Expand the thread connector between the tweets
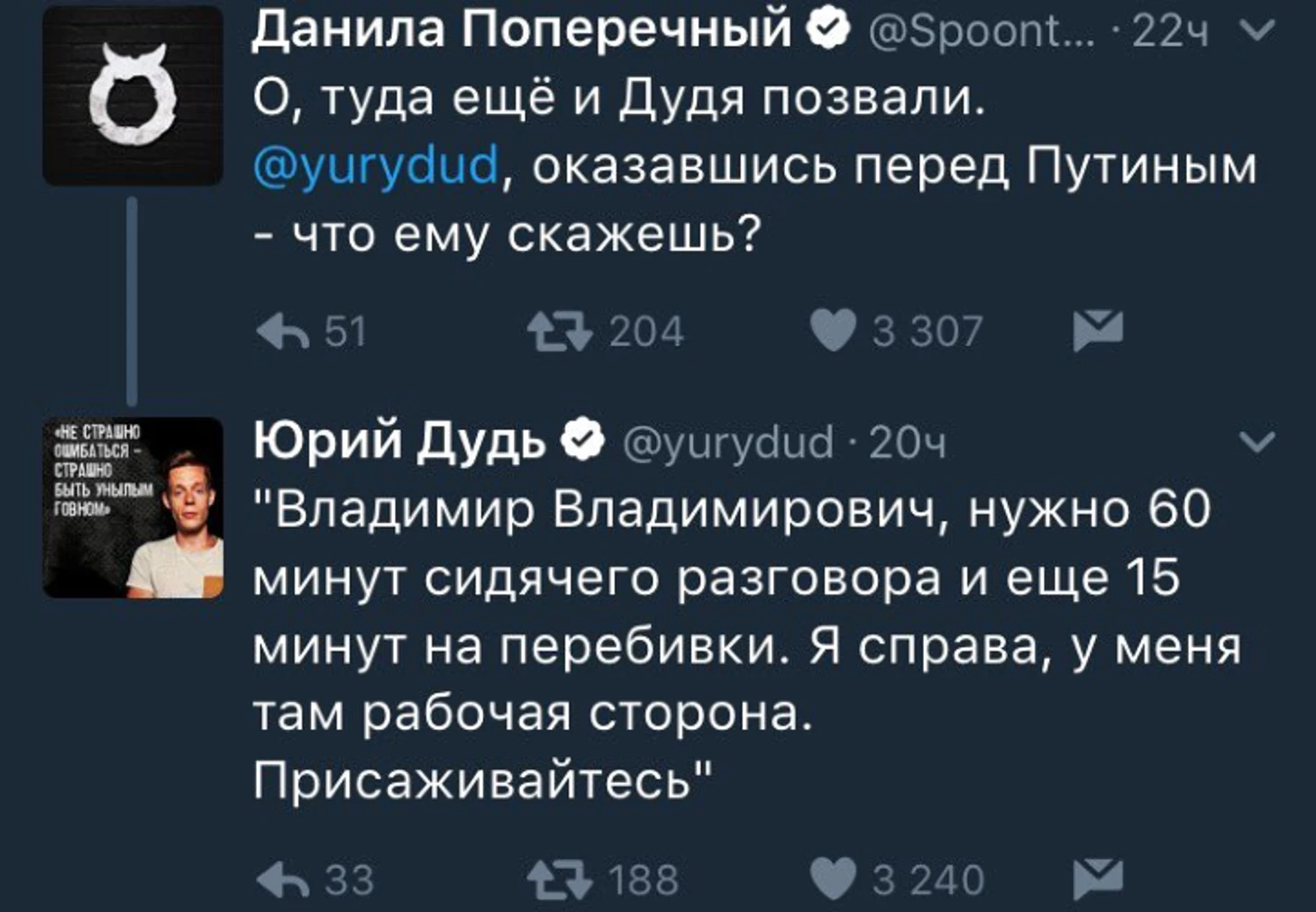 [133, 297]
